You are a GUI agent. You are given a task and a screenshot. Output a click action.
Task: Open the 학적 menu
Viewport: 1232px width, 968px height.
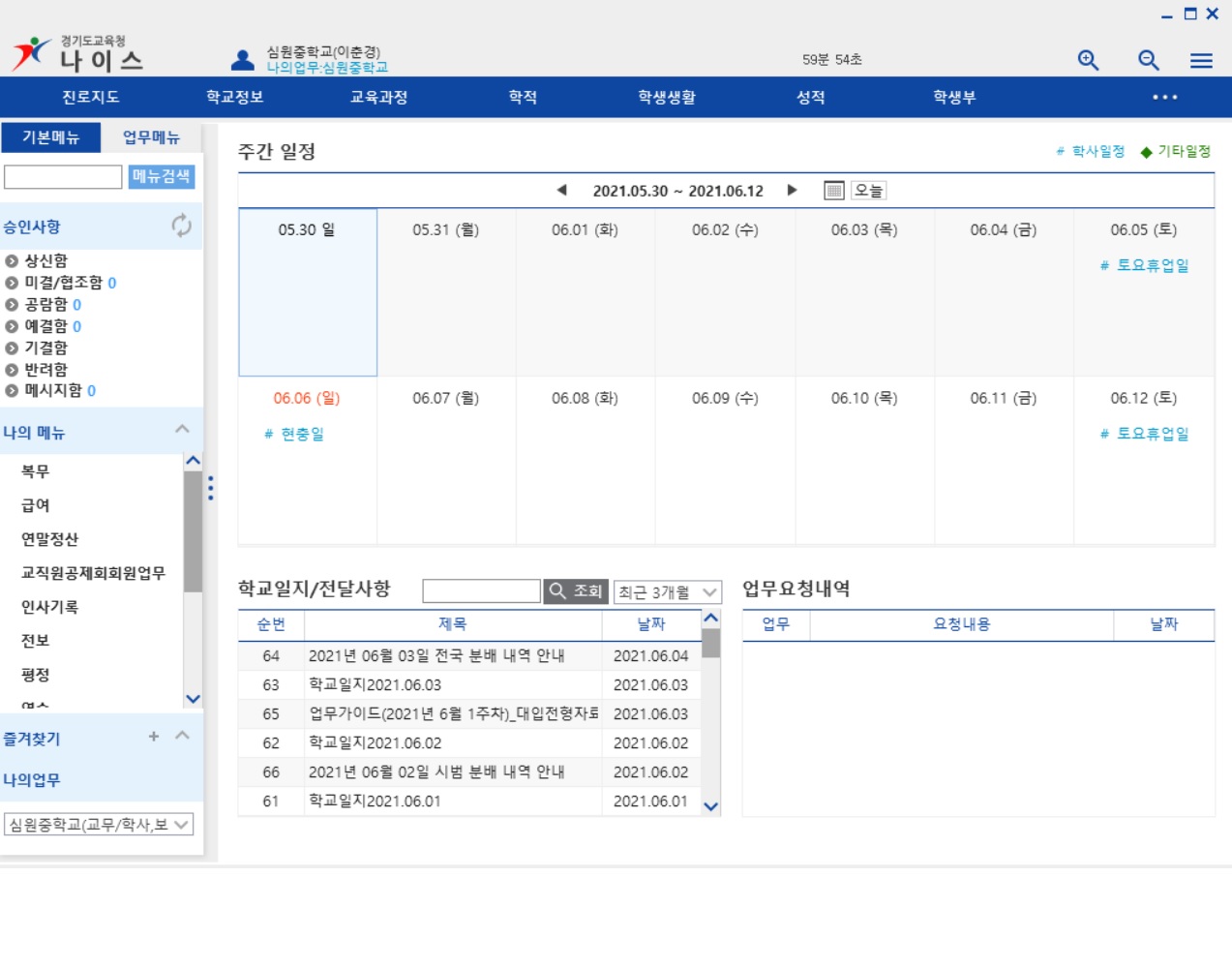coord(523,97)
